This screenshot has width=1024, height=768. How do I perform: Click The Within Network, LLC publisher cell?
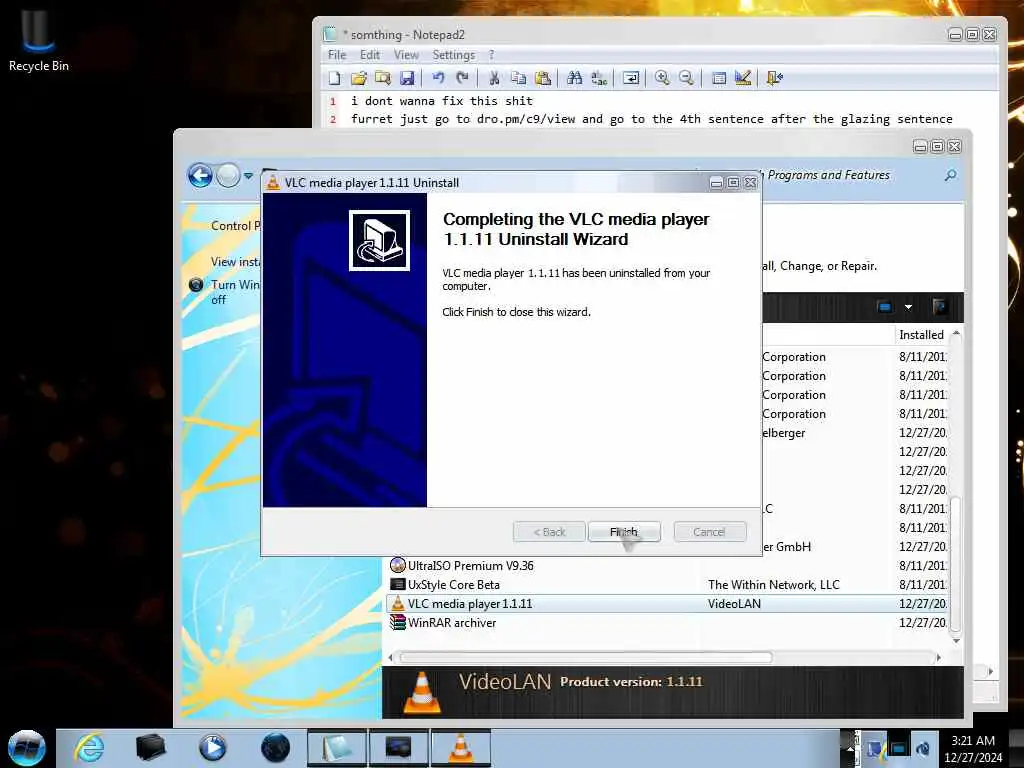click(774, 584)
